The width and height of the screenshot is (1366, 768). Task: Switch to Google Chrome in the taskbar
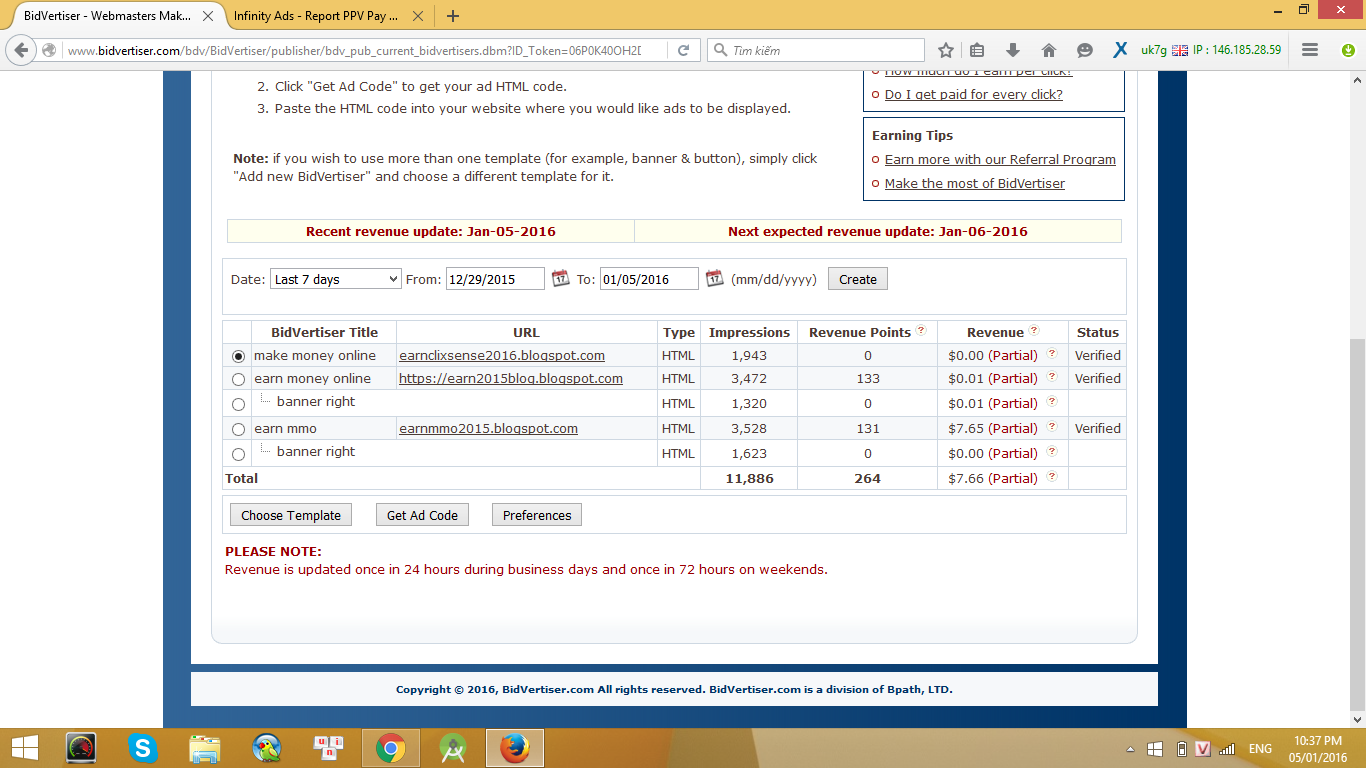(x=390, y=748)
